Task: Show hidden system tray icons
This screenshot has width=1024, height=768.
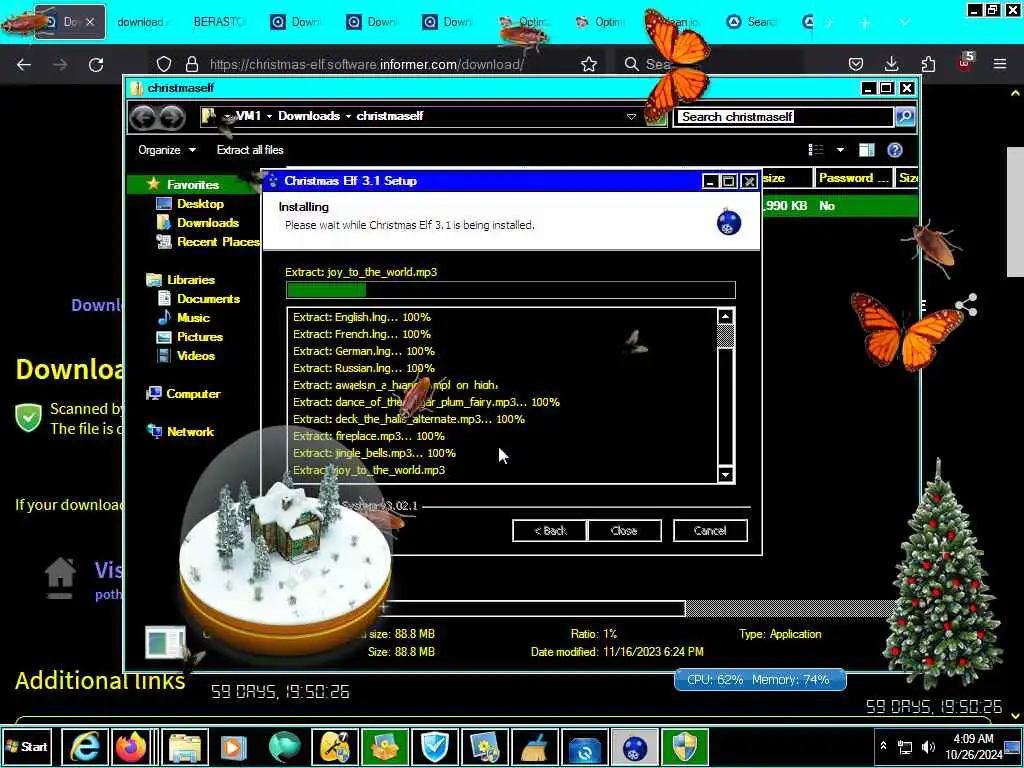Action: [884, 746]
